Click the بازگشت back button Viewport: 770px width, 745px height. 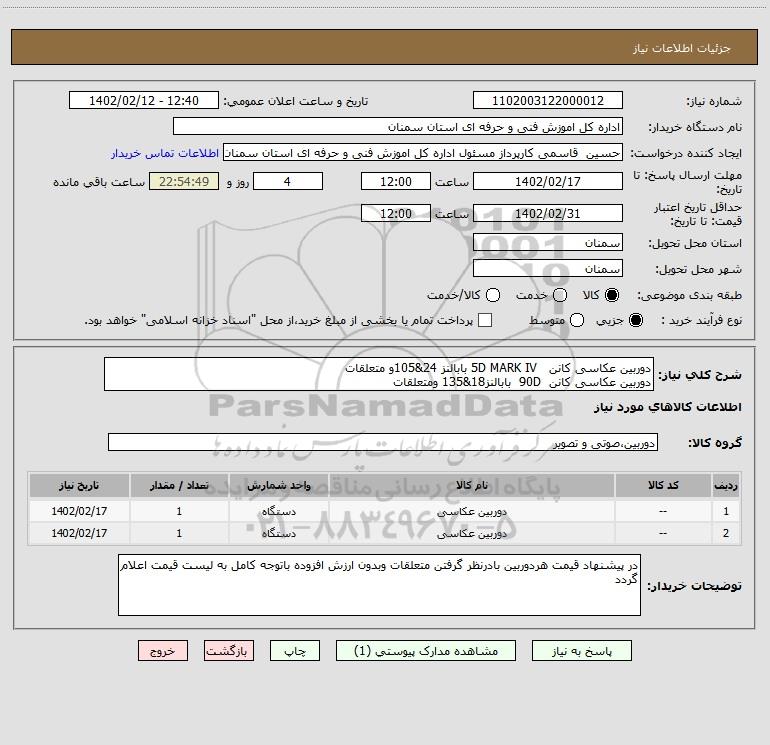point(229,651)
